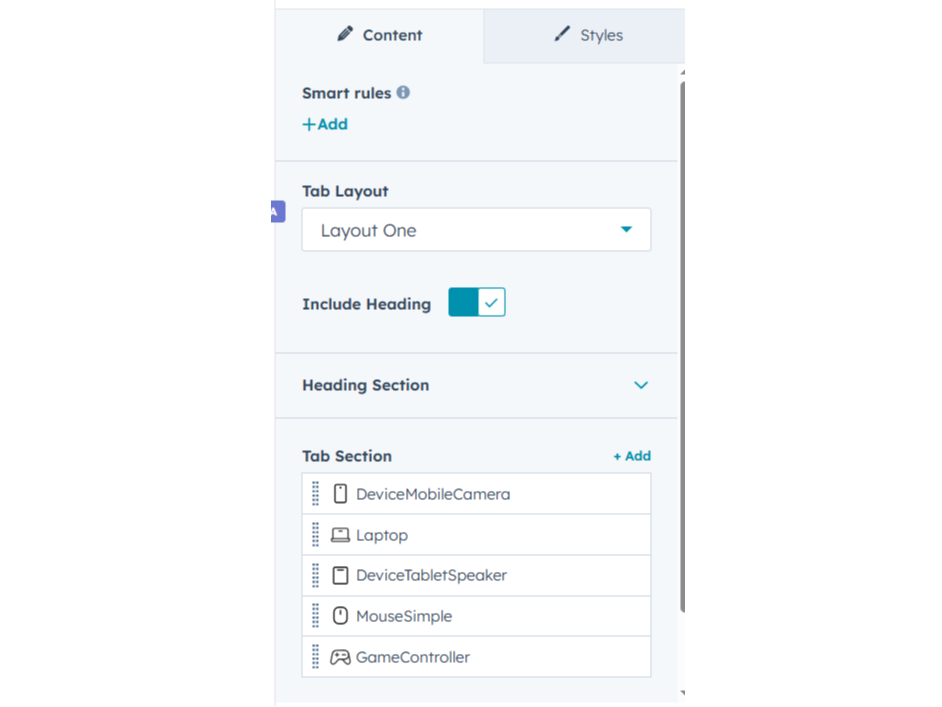
Task: Click the purple side handle near Tab Layout
Action: (277, 211)
